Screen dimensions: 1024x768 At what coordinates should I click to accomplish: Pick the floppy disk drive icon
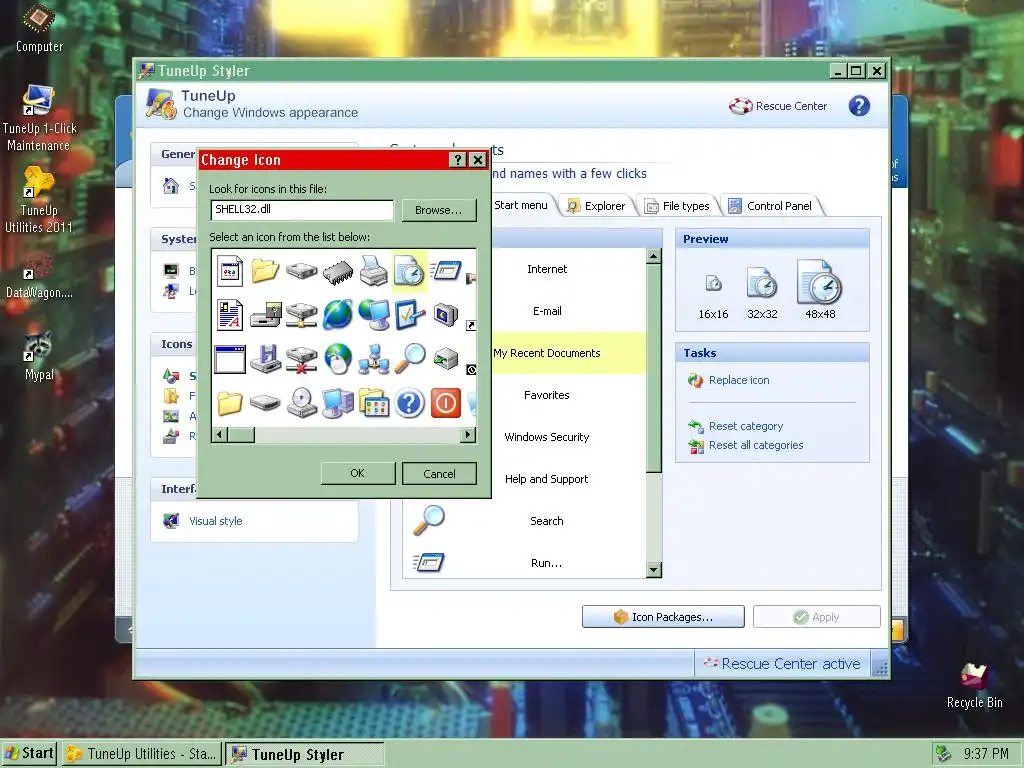266,359
